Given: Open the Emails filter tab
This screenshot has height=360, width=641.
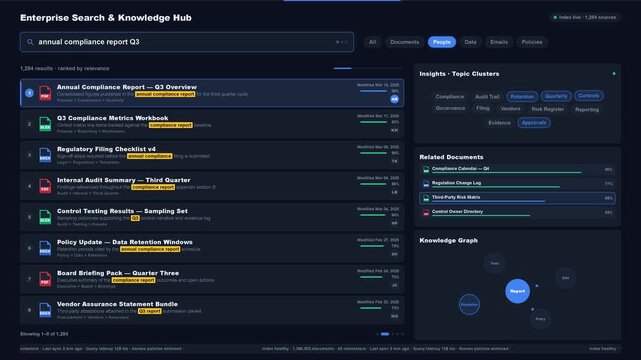Looking at the screenshot, I should tap(499, 42).
